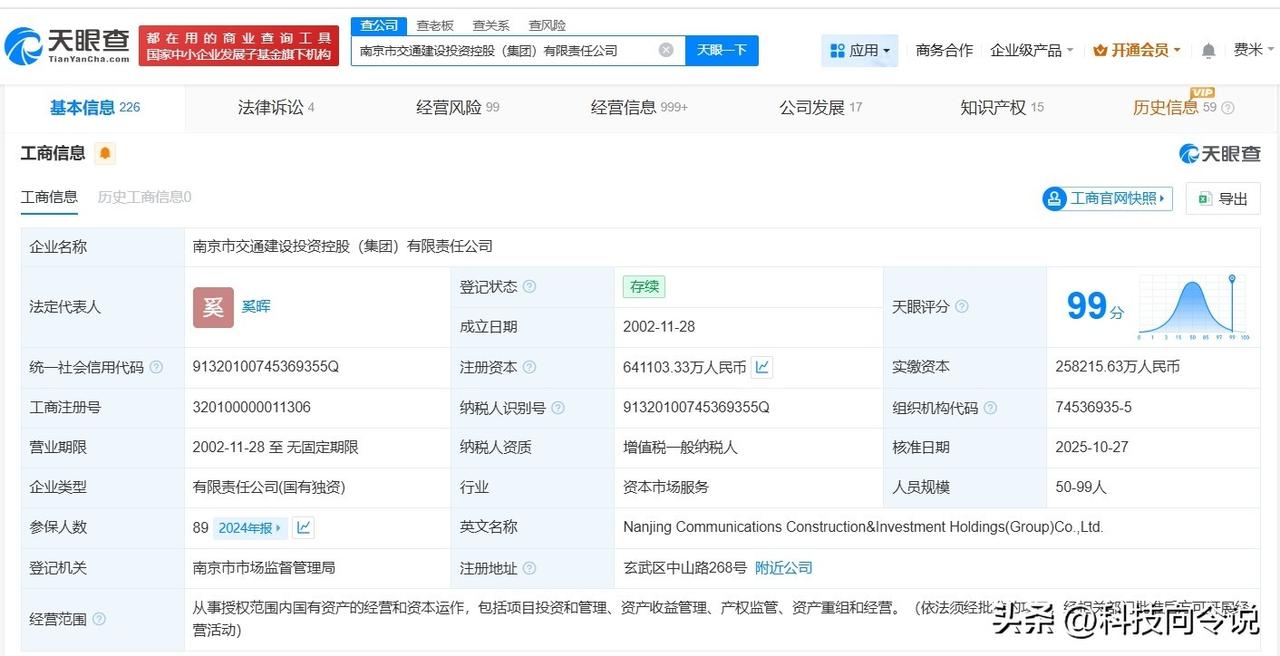Click the paid-in capital 258215.63万人民币

[1118, 367]
